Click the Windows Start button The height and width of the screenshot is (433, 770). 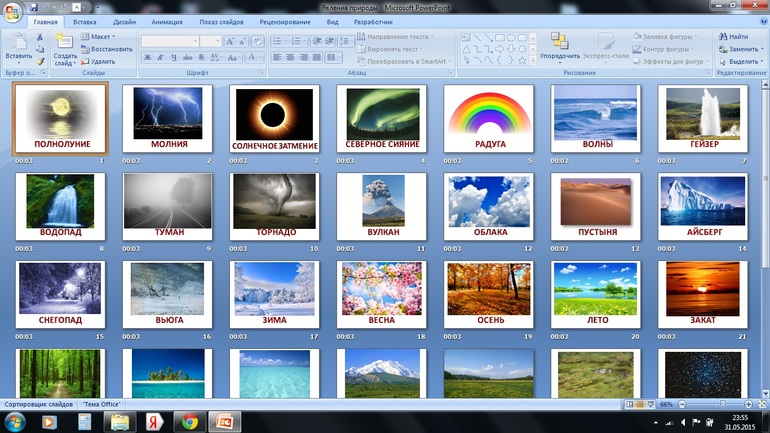14,422
